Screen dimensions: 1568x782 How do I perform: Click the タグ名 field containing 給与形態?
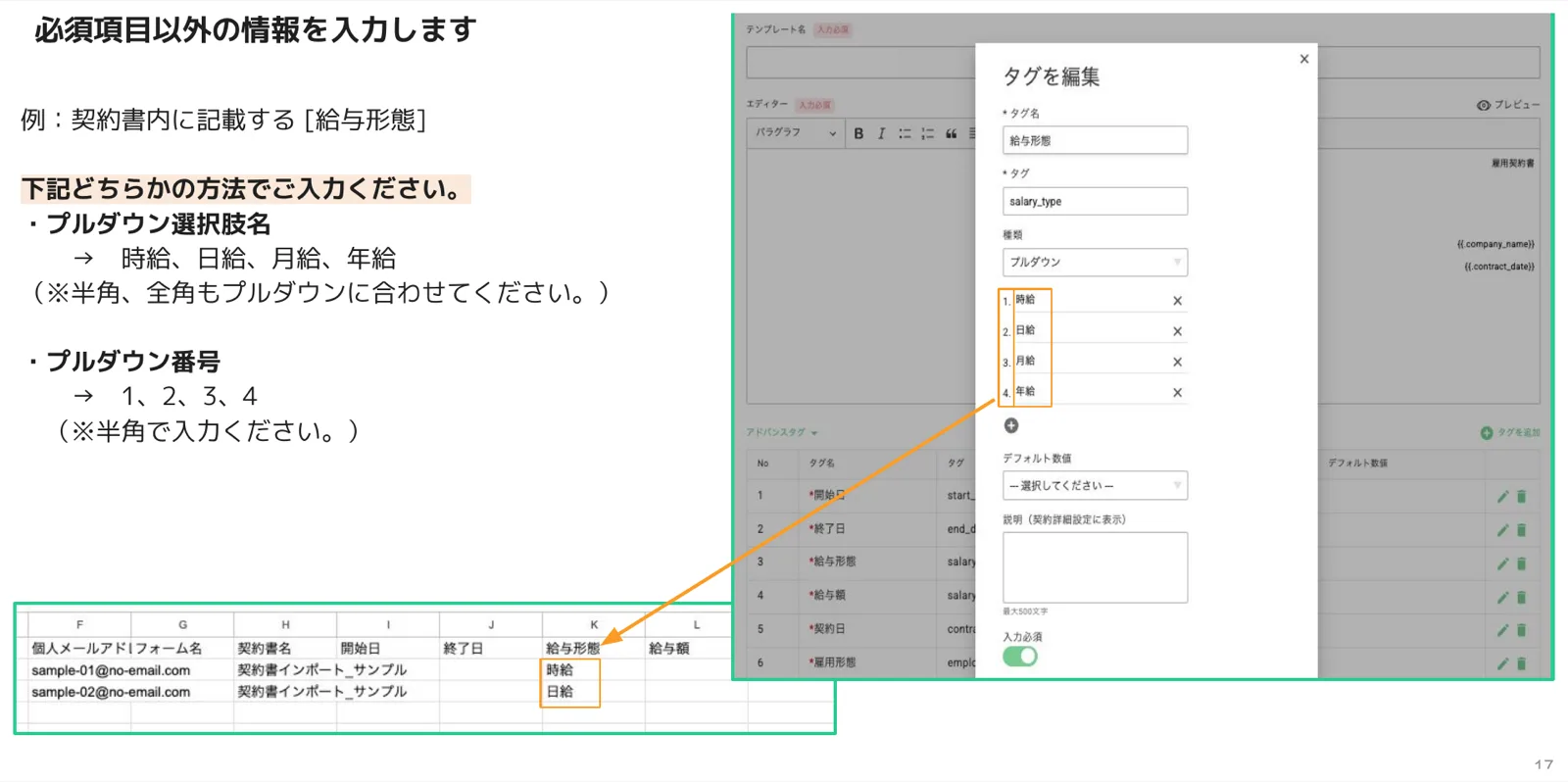(1095, 140)
